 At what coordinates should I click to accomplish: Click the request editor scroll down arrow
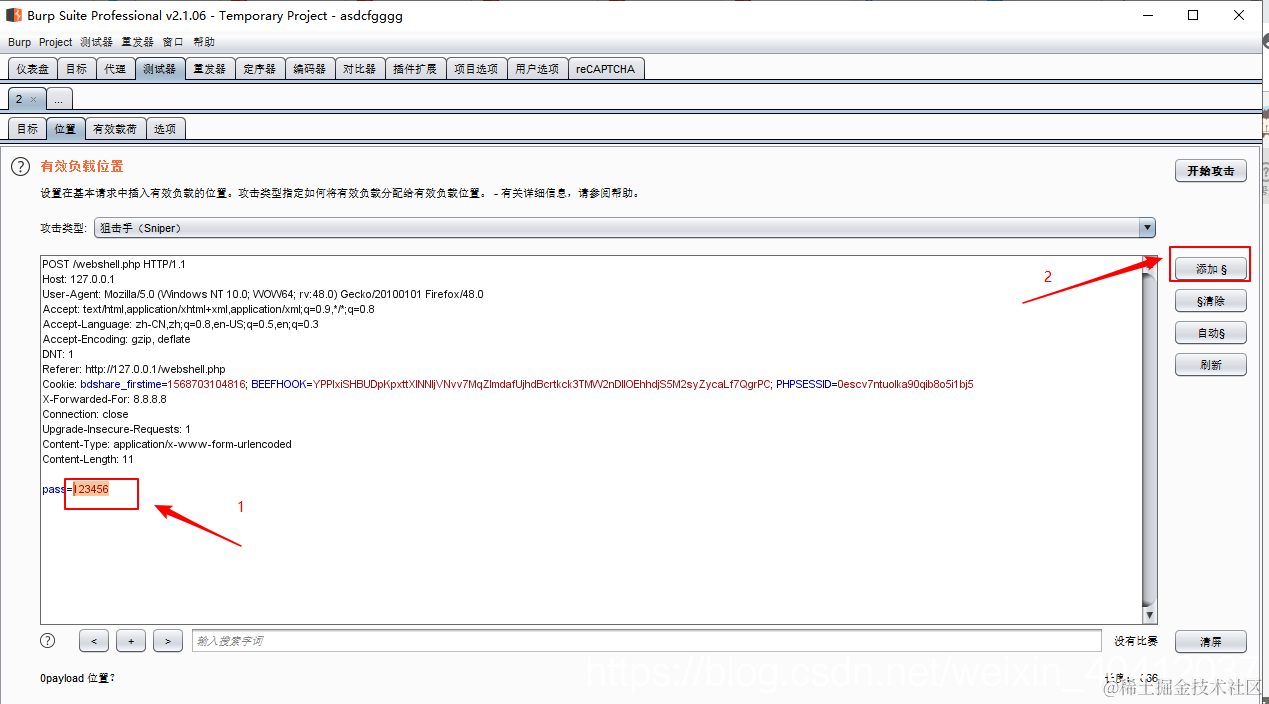point(1149,616)
